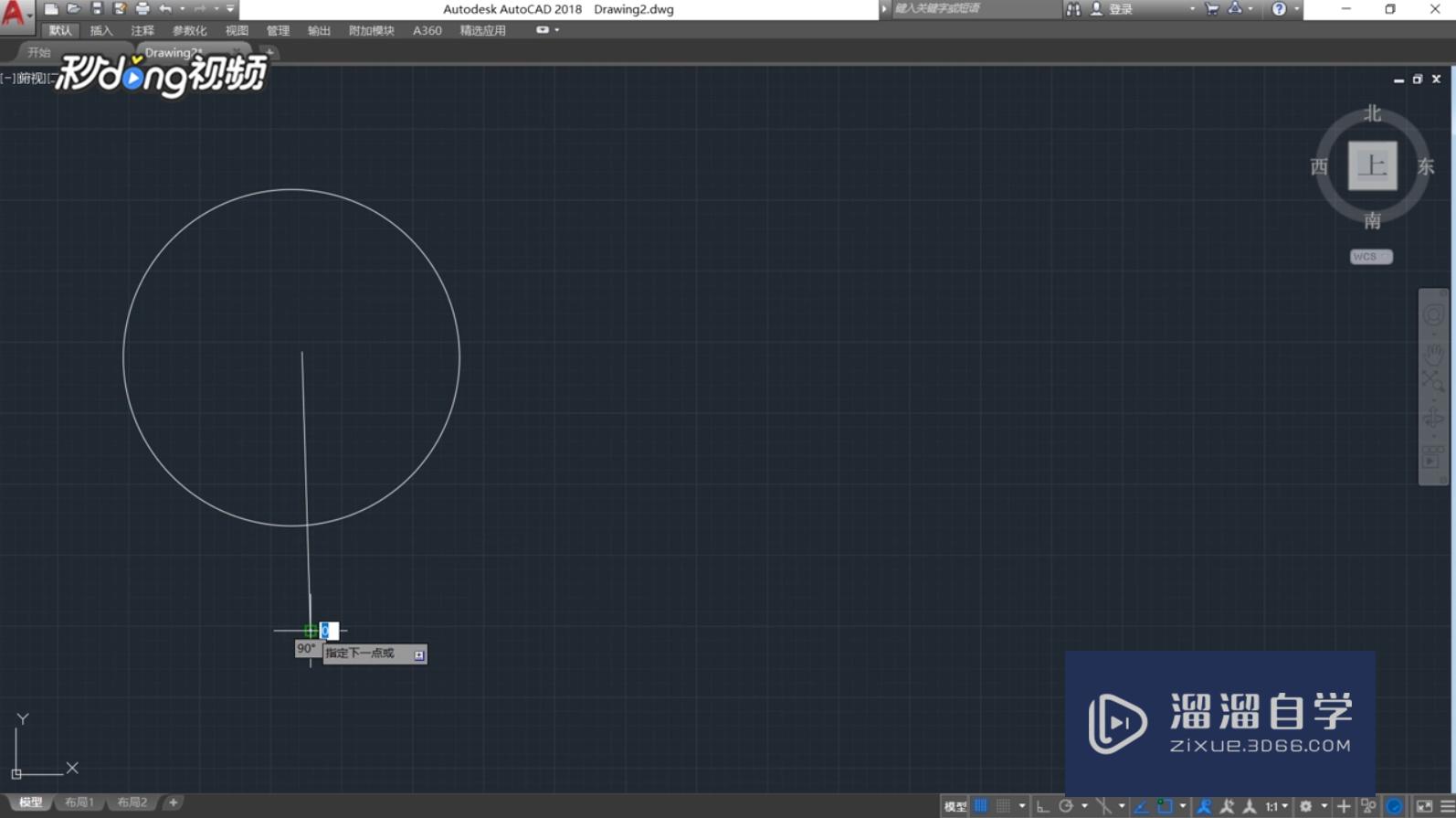The width and height of the screenshot is (1456, 818).
Task: Expand the 登录 account dropdown arrow
Action: [1192, 9]
